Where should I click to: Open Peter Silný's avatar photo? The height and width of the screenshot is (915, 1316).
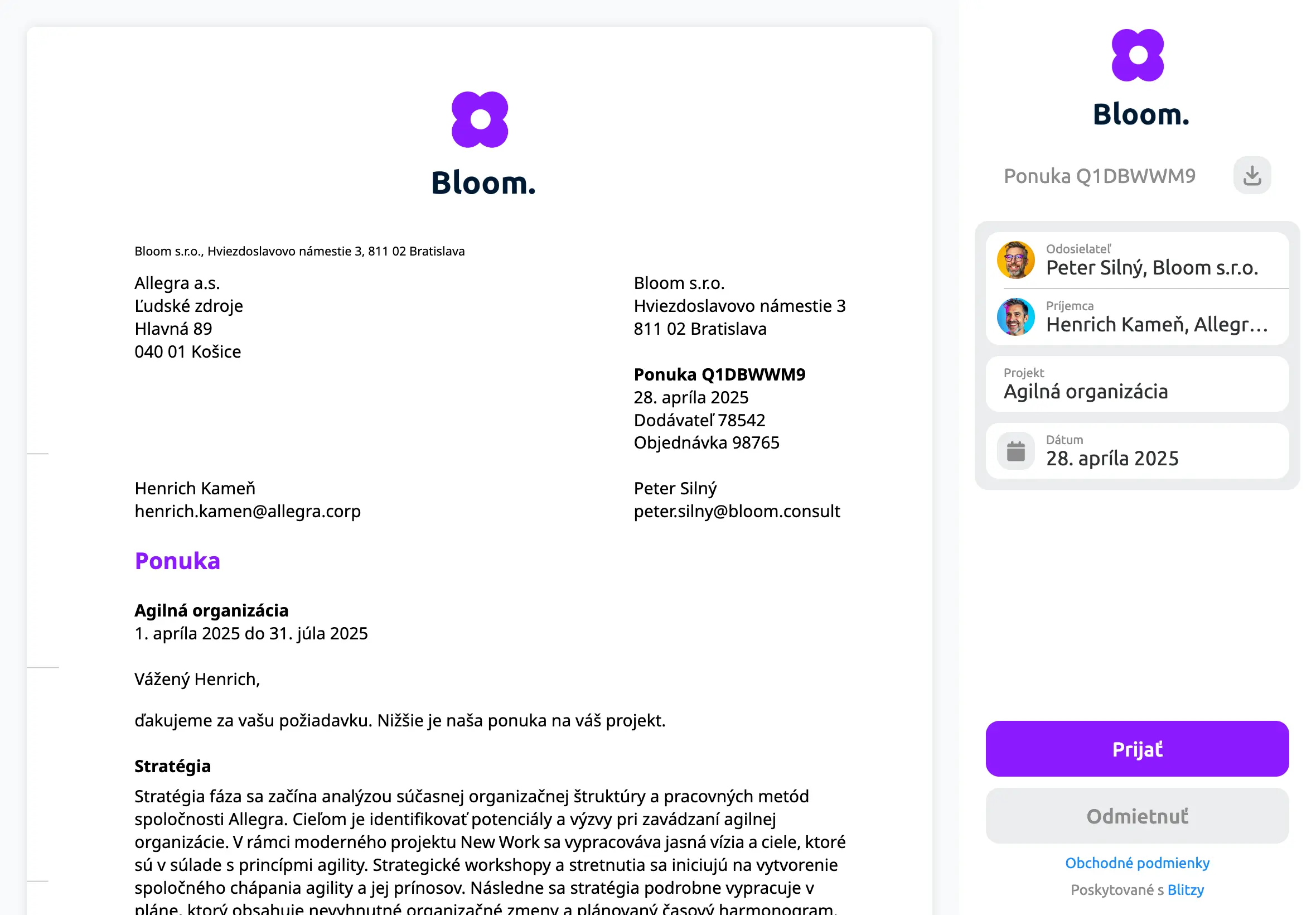1015,259
